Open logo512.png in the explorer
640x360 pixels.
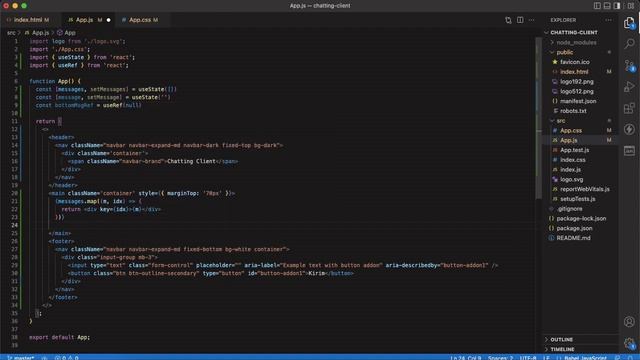pyautogui.click(x=576, y=91)
